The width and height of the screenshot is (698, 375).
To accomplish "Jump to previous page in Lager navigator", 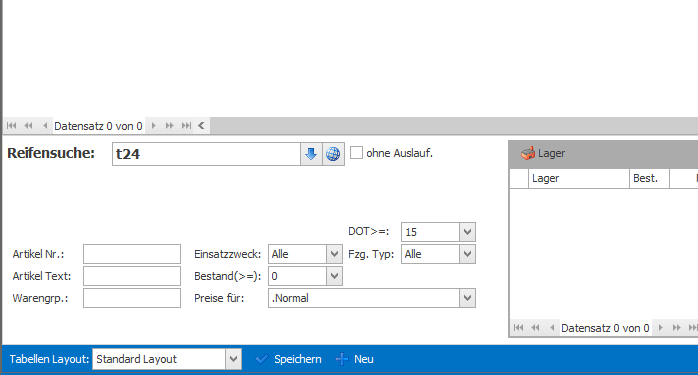I will (x=536, y=328).
